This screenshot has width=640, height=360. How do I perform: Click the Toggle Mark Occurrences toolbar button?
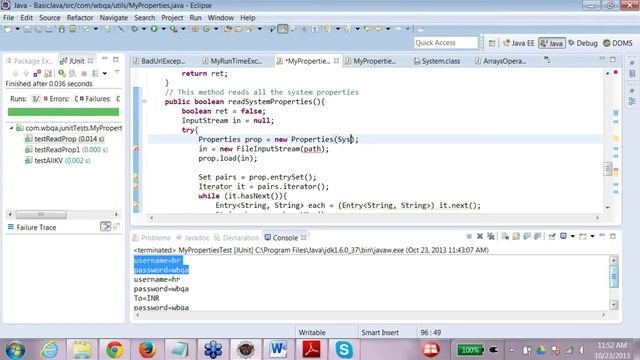[x=282, y=29]
